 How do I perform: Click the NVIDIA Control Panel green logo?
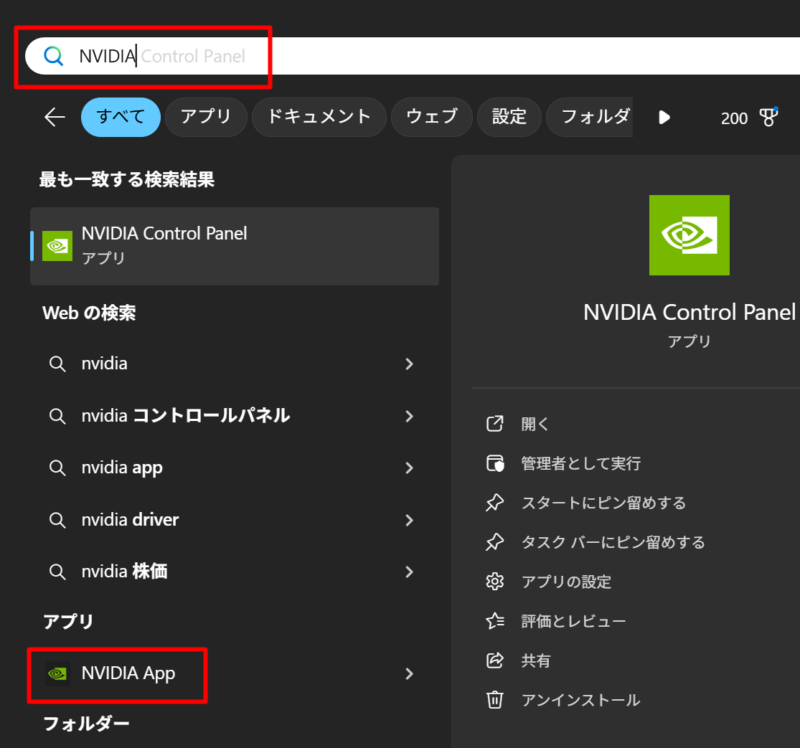(x=689, y=235)
